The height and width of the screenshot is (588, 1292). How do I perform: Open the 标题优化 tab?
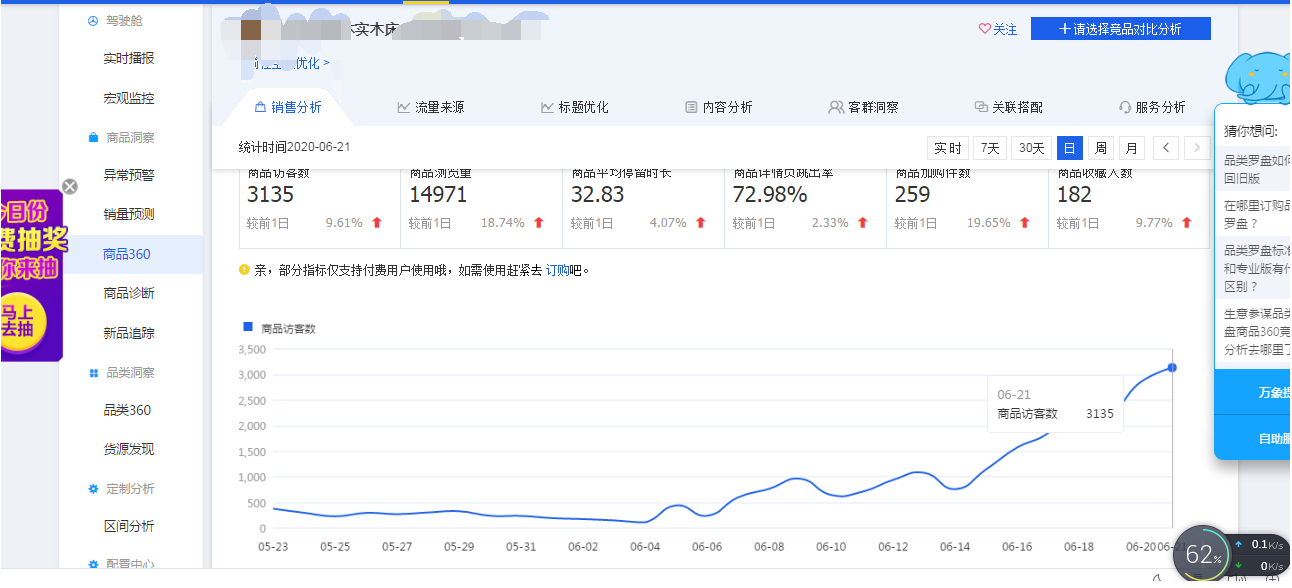(574, 107)
